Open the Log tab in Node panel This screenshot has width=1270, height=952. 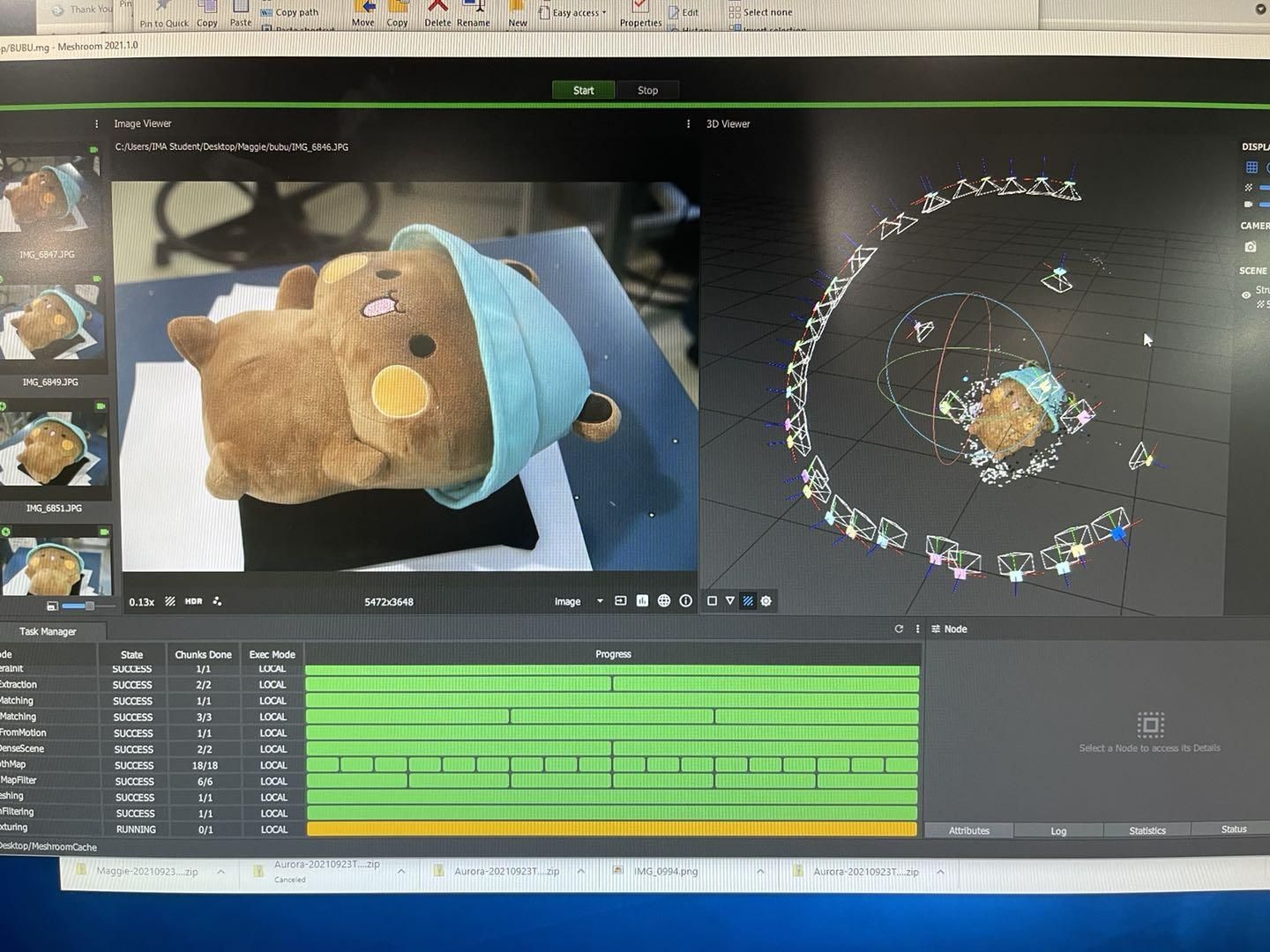(1058, 830)
